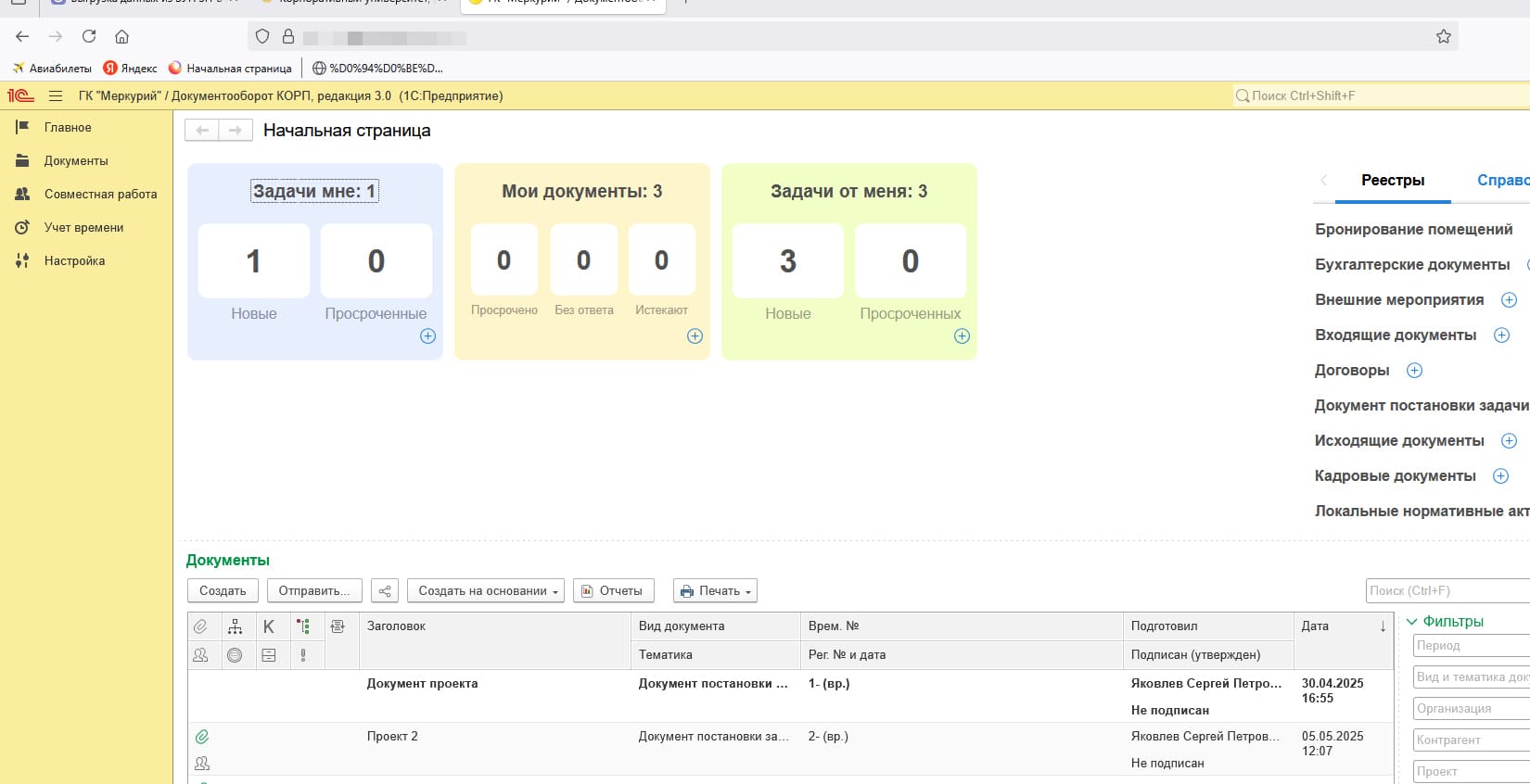
Task: Click the plus icon next to Договоры
Action: (x=1414, y=371)
